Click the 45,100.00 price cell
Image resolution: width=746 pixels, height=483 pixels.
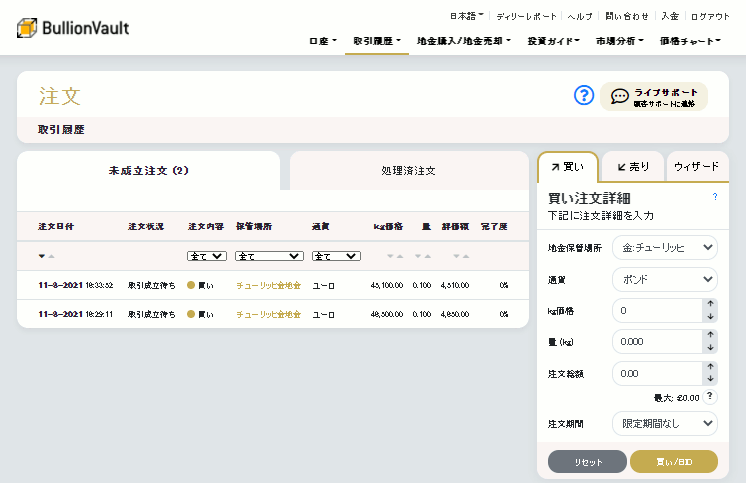click(387, 285)
